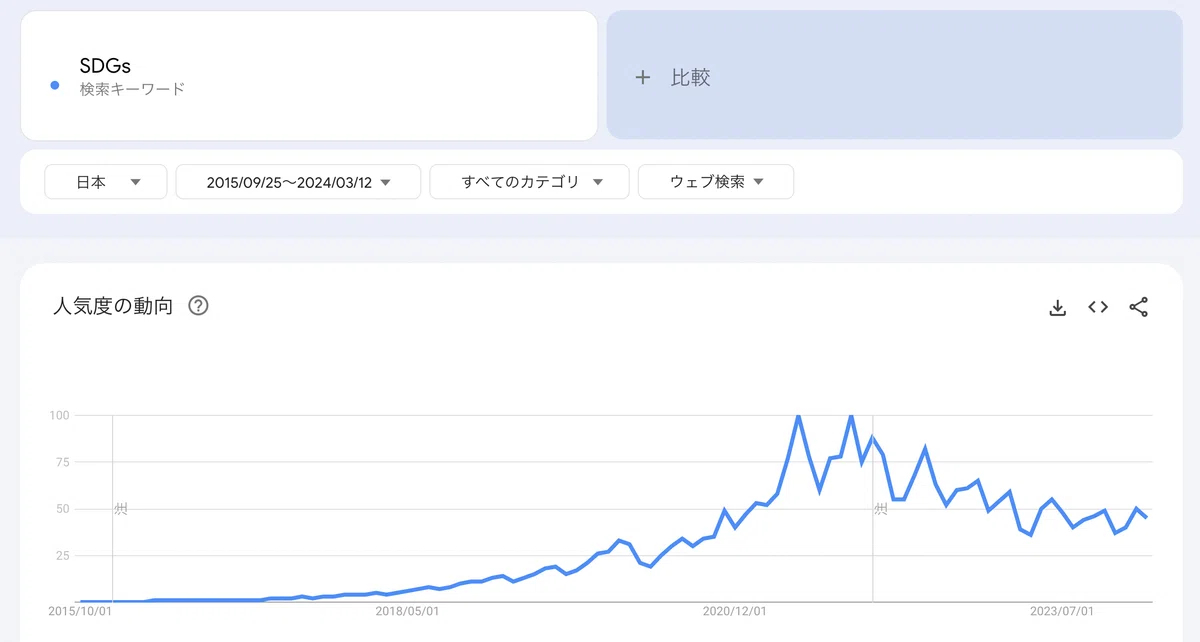Click the blue dot beside the SDGs keyword
The image size is (1200, 642).
pos(55,86)
